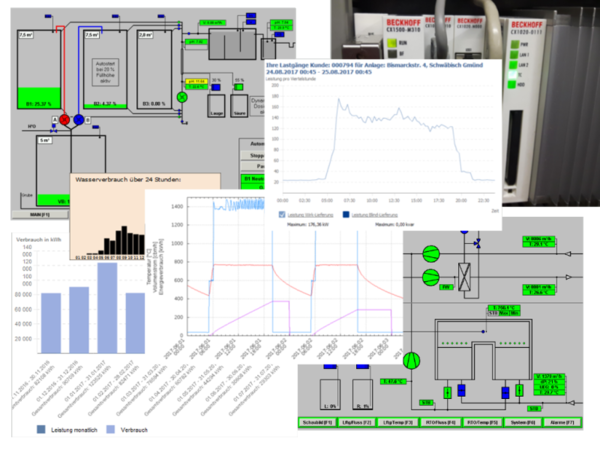This screenshot has height=450, width=600.
Task: Click the right green damper below the furnace
Action: tap(519, 390)
